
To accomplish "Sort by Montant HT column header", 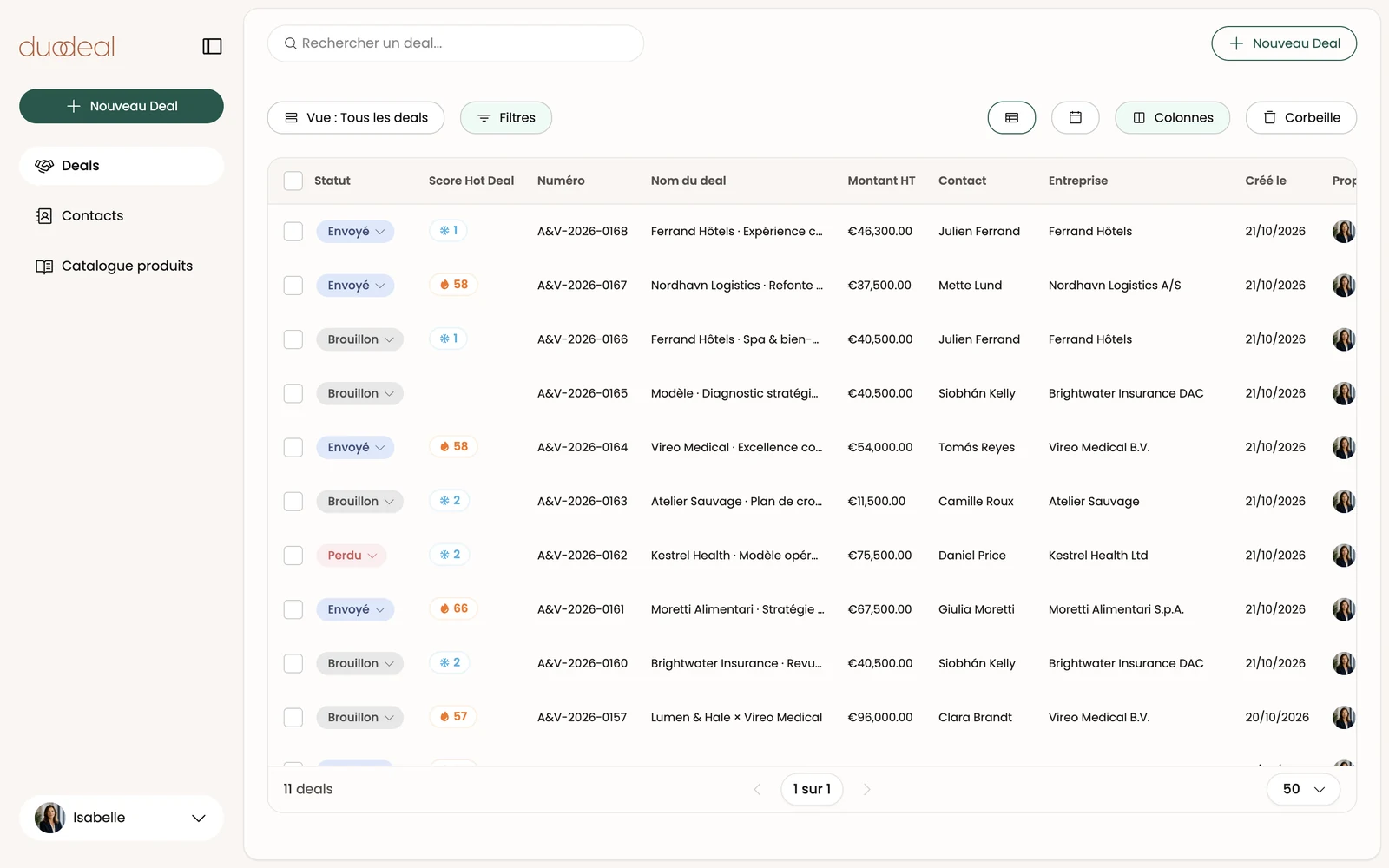I will click(x=881, y=181).
